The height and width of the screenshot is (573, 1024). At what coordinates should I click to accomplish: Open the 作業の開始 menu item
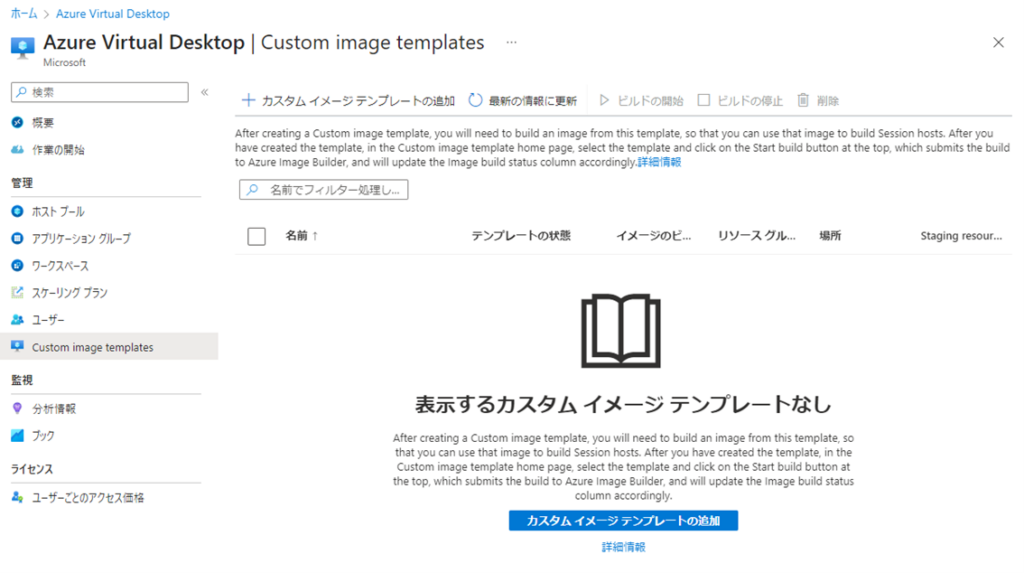click(x=58, y=150)
